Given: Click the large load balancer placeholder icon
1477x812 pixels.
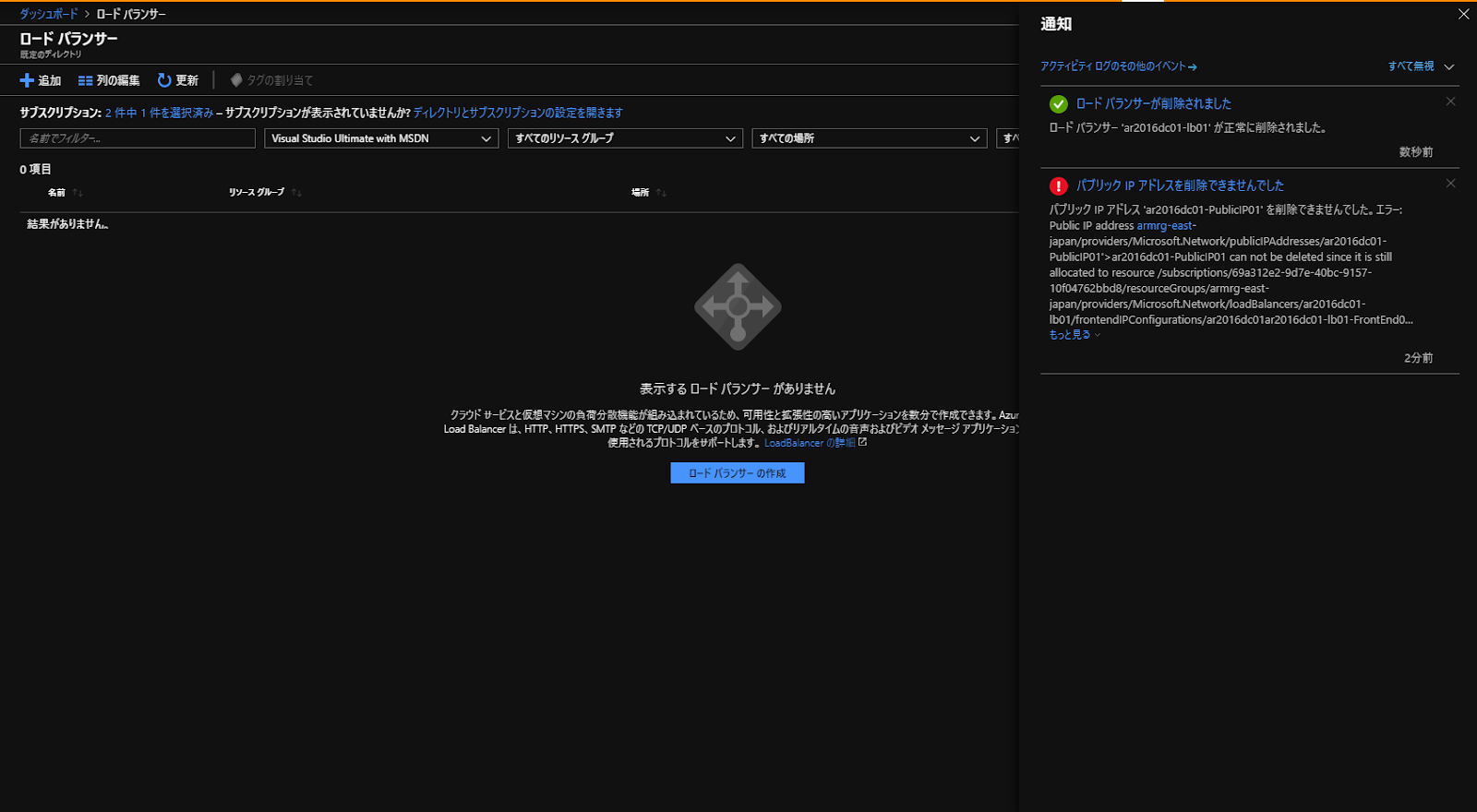Looking at the screenshot, I should pos(738,307).
